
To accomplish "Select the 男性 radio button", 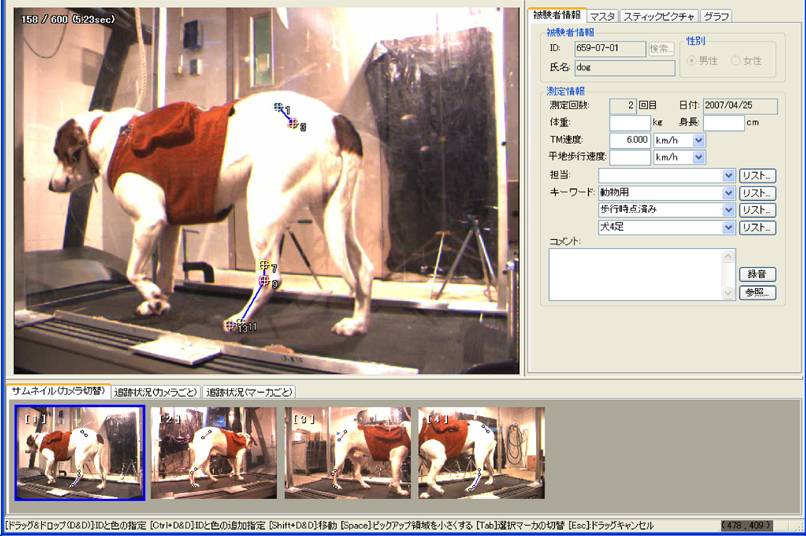I will (x=690, y=61).
